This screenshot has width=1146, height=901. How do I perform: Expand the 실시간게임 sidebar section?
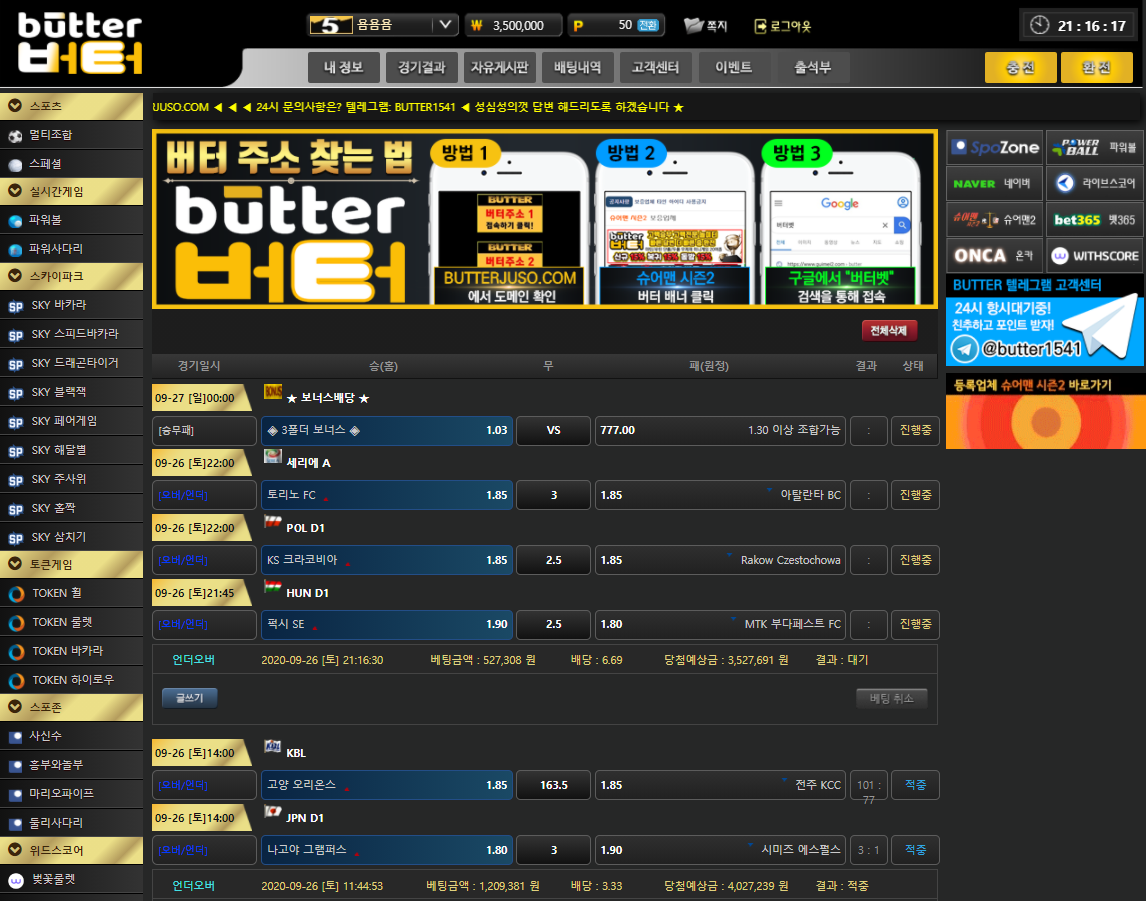point(72,192)
